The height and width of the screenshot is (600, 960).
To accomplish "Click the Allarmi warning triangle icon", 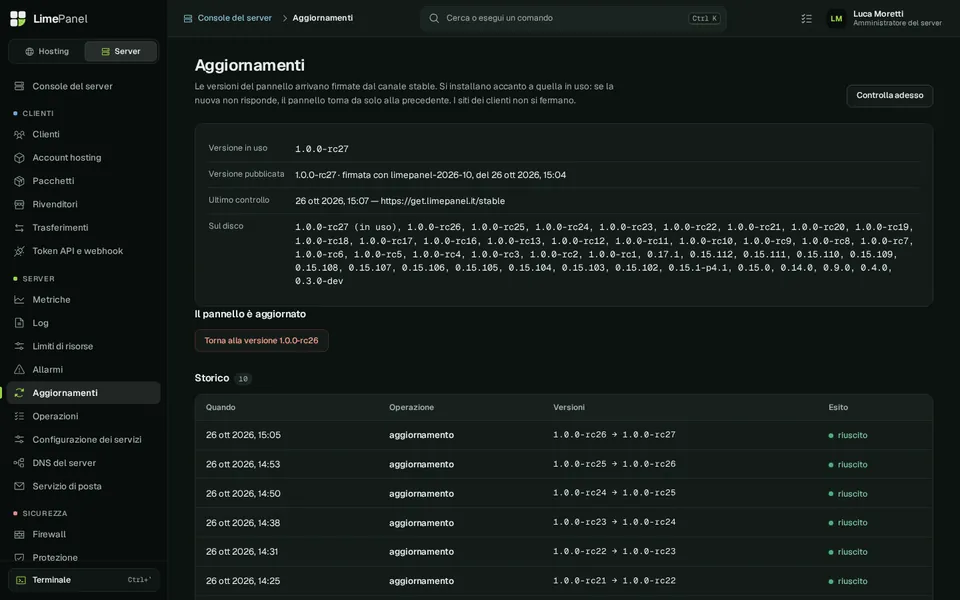I will (19, 369).
